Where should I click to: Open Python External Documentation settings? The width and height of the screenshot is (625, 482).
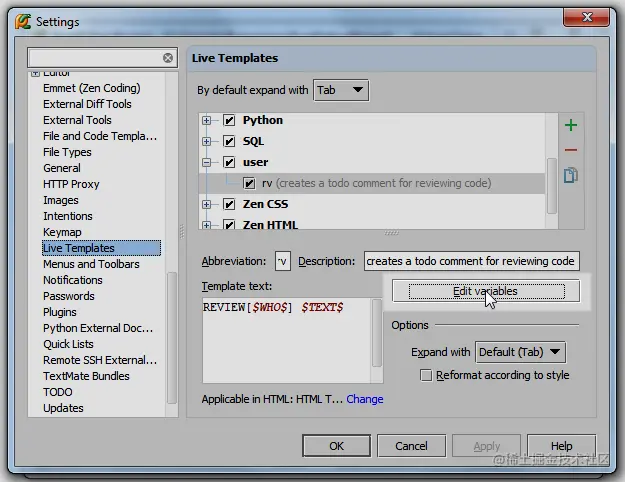[x=98, y=328]
